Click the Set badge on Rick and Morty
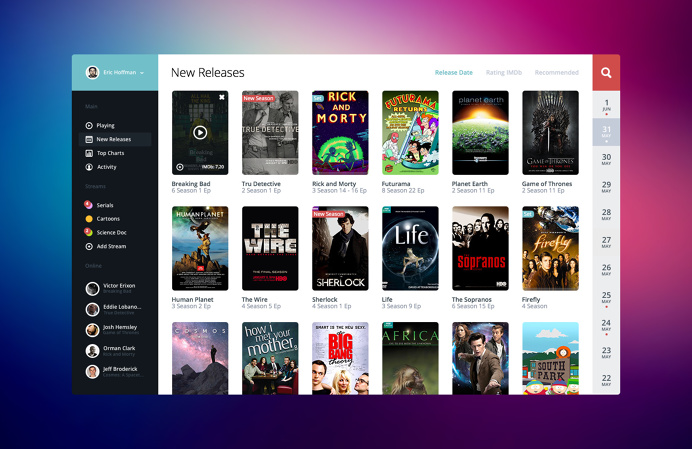Viewport: 692px width, 449px height. click(318, 98)
